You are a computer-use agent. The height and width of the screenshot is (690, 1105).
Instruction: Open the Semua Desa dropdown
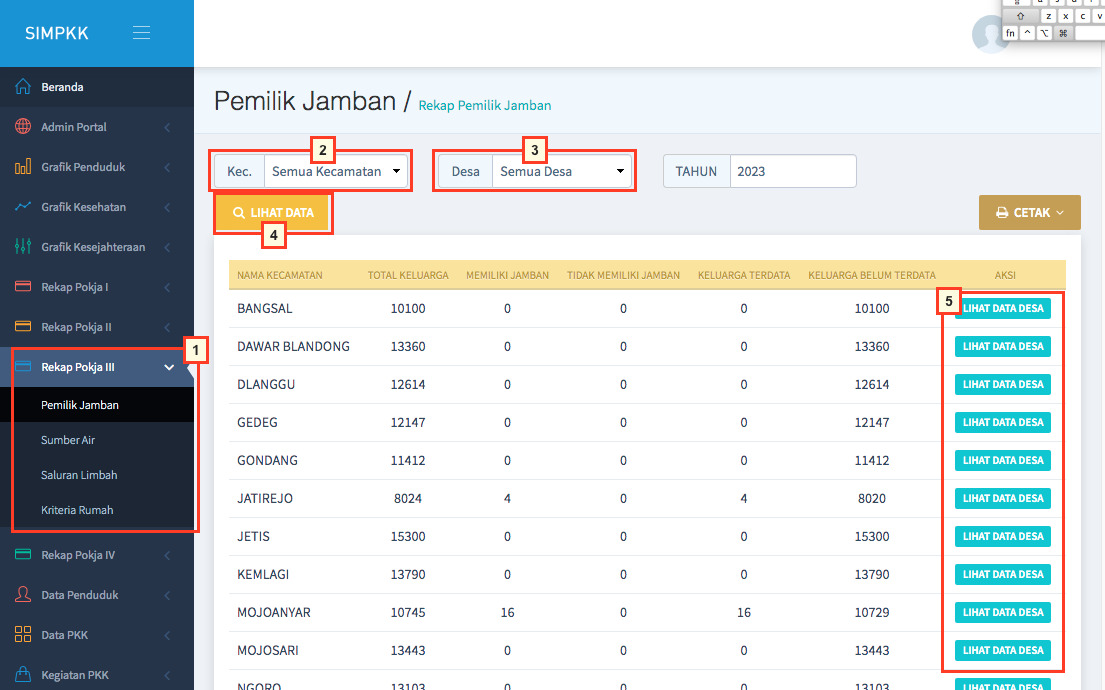pos(563,171)
